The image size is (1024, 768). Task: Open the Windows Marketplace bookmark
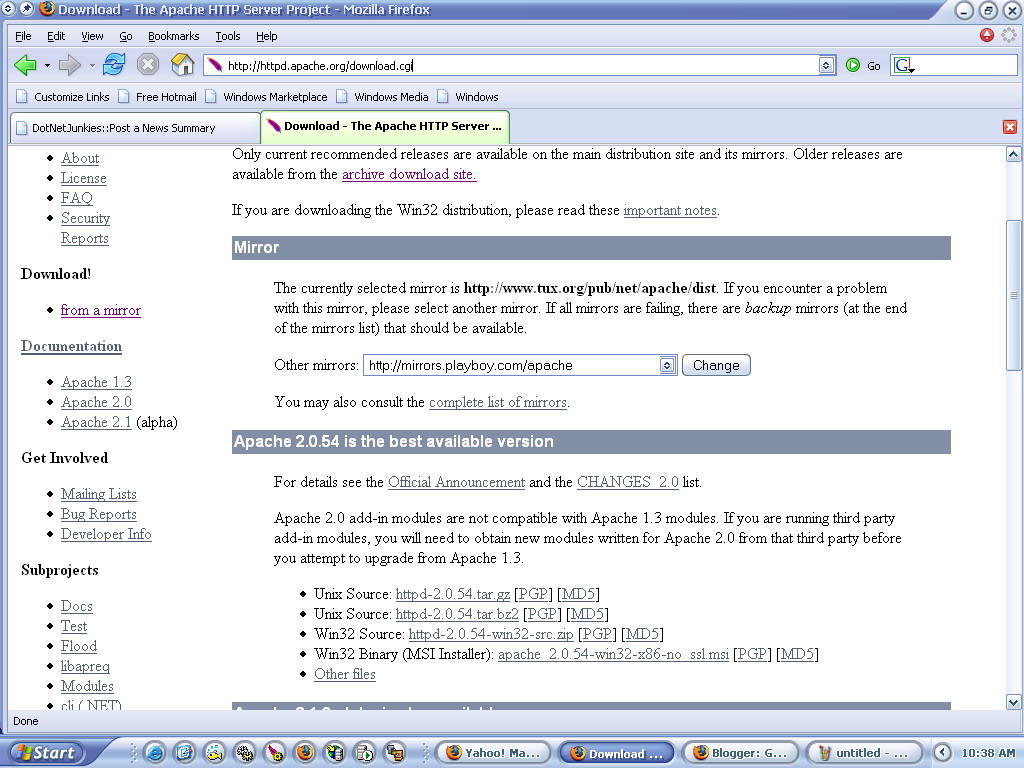266,97
